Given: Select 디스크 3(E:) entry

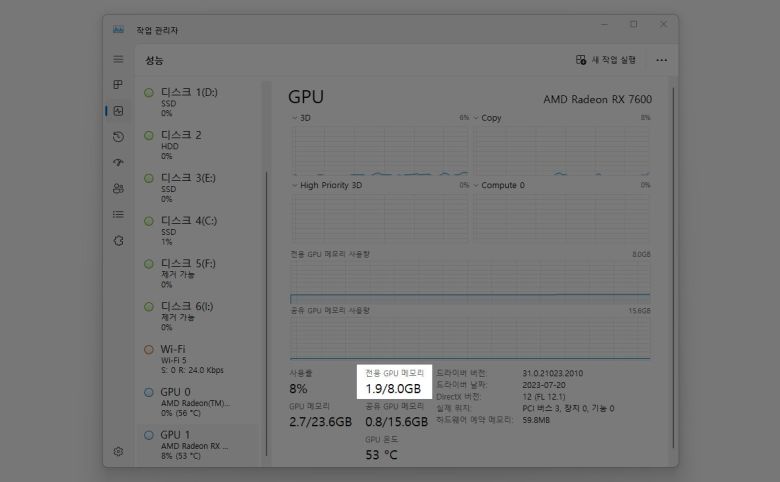Looking at the screenshot, I should pos(199,188).
